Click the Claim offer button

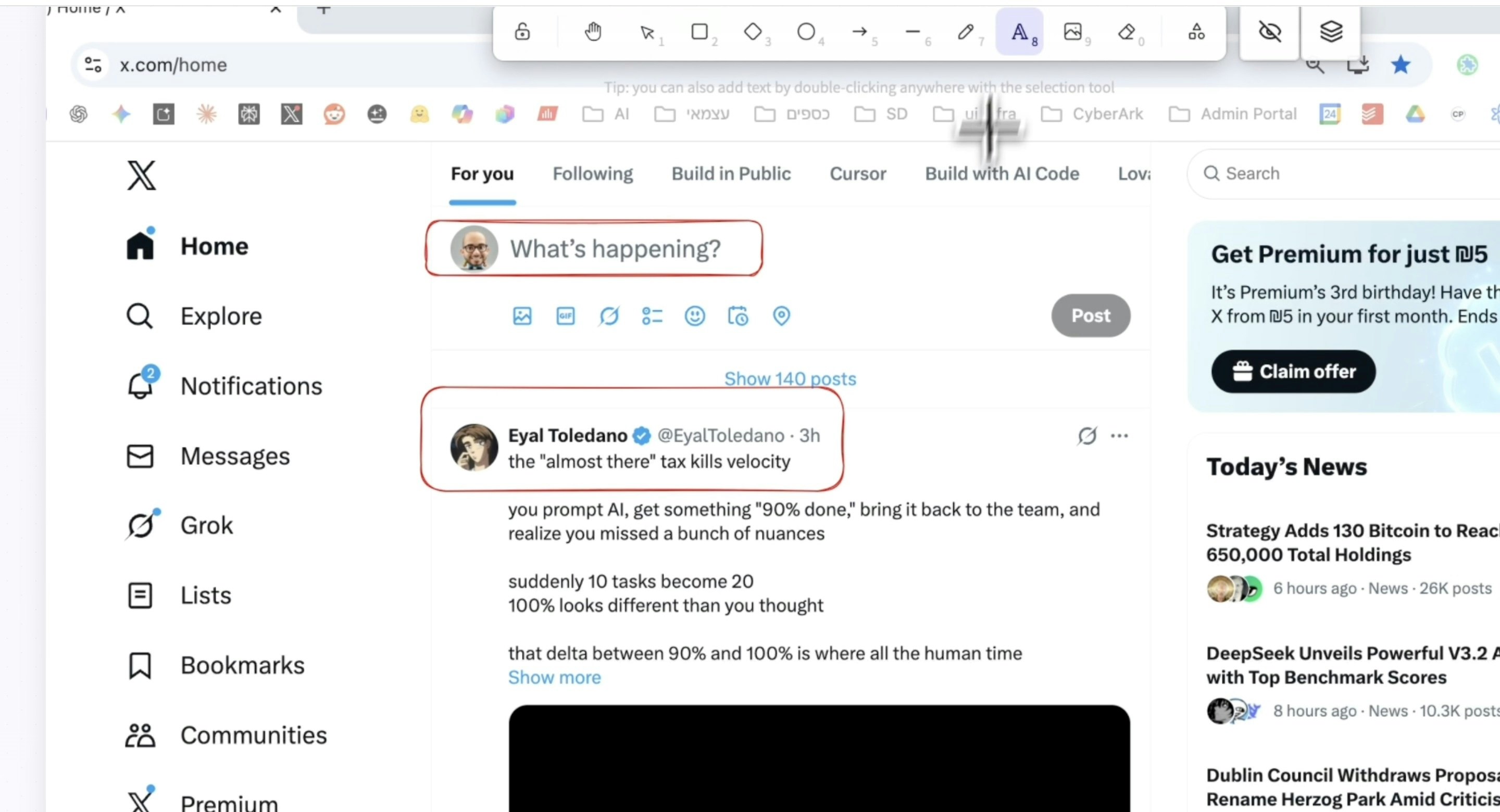(1293, 371)
